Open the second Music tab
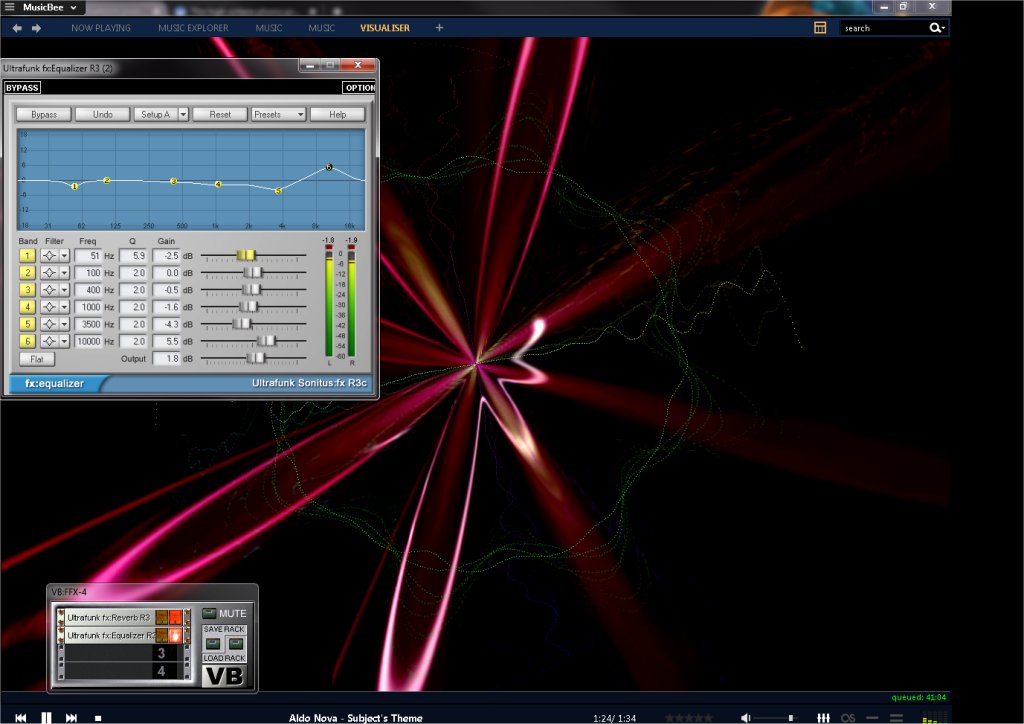1024x724 pixels. click(321, 28)
